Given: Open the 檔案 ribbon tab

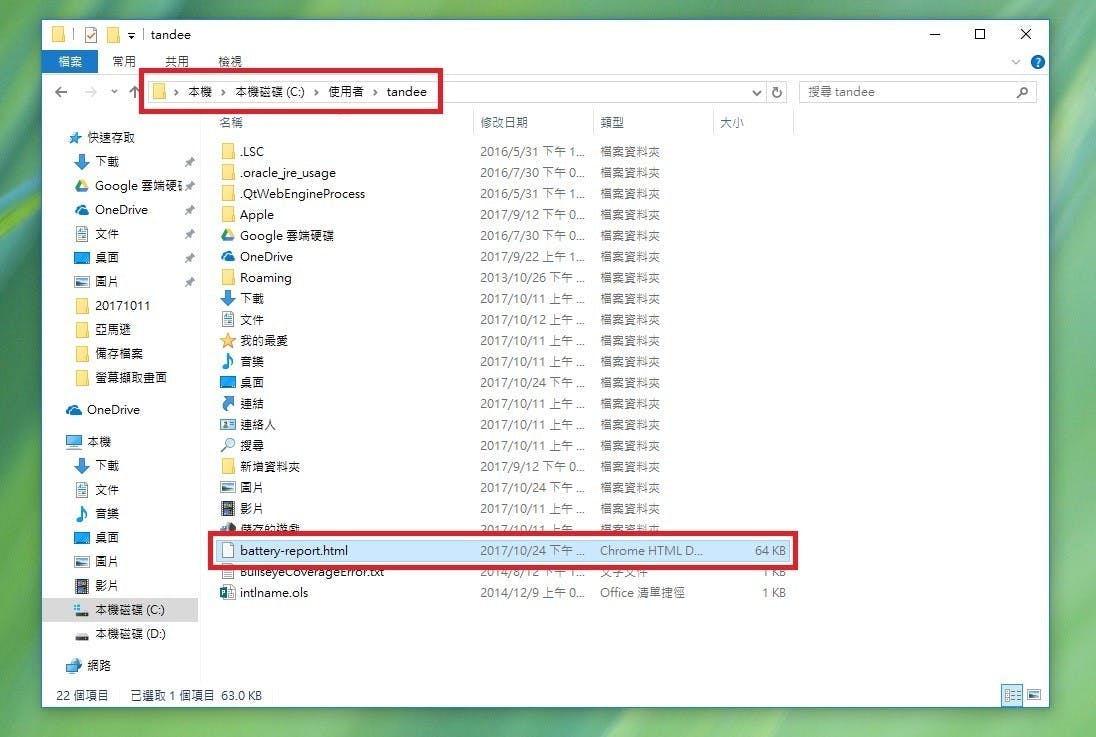Looking at the screenshot, I should pyautogui.click(x=70, y=62).
